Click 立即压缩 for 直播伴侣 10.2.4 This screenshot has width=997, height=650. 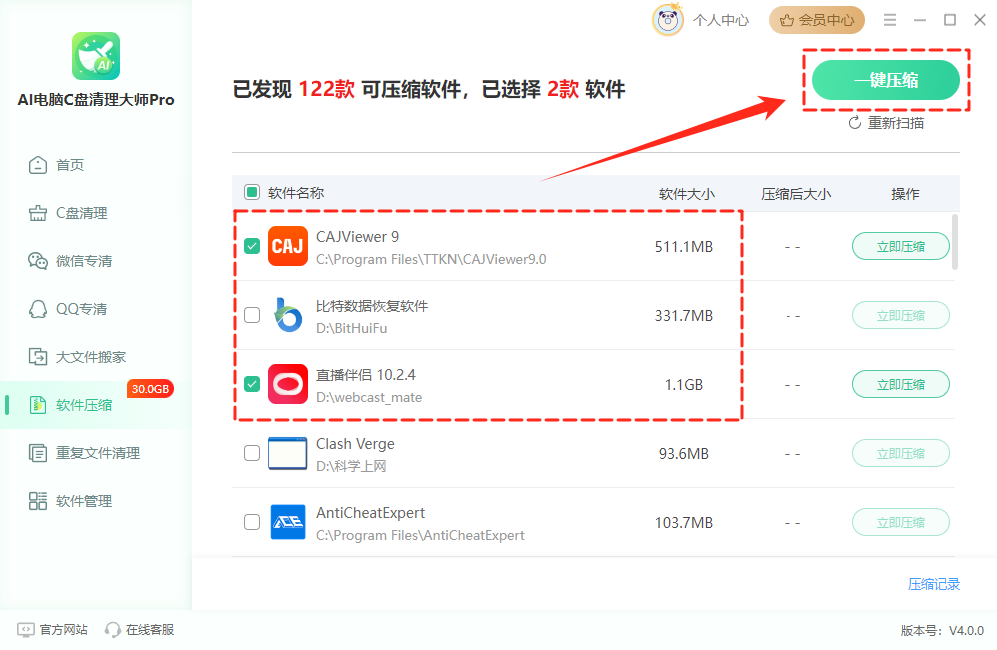(901, 385)
